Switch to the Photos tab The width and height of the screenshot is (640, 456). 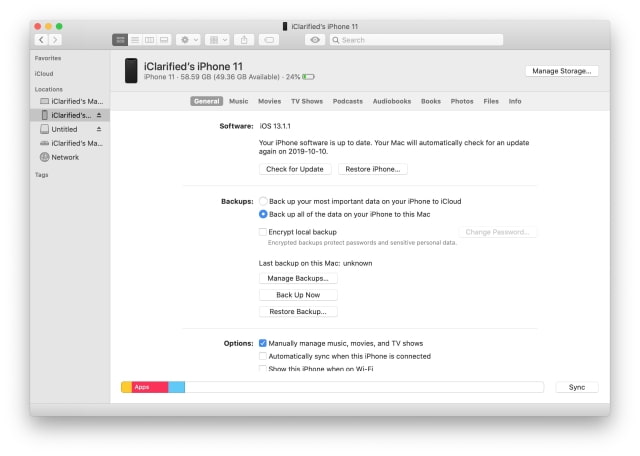(462, 101)
